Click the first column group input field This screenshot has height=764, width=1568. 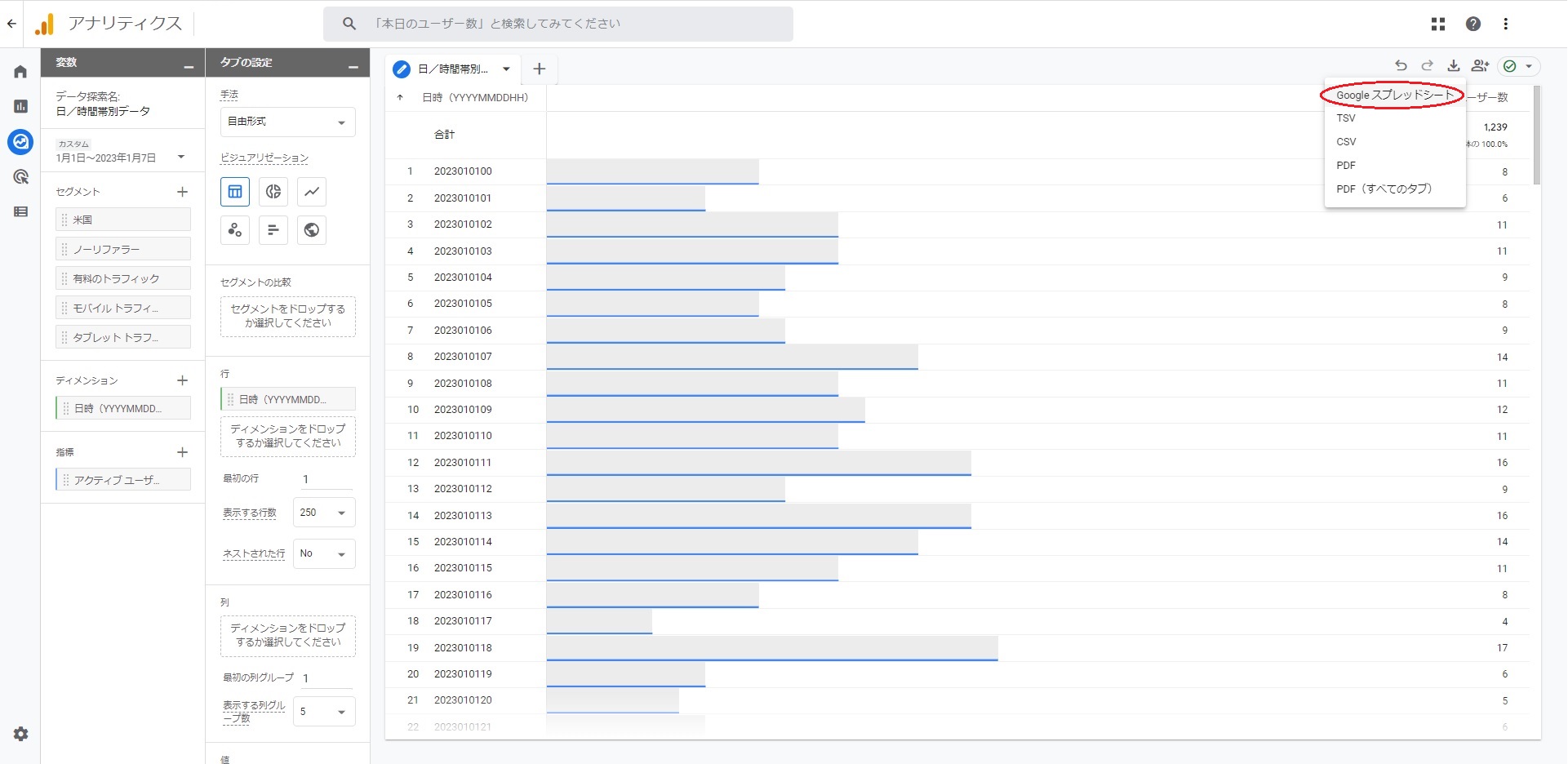click(327, 678)
